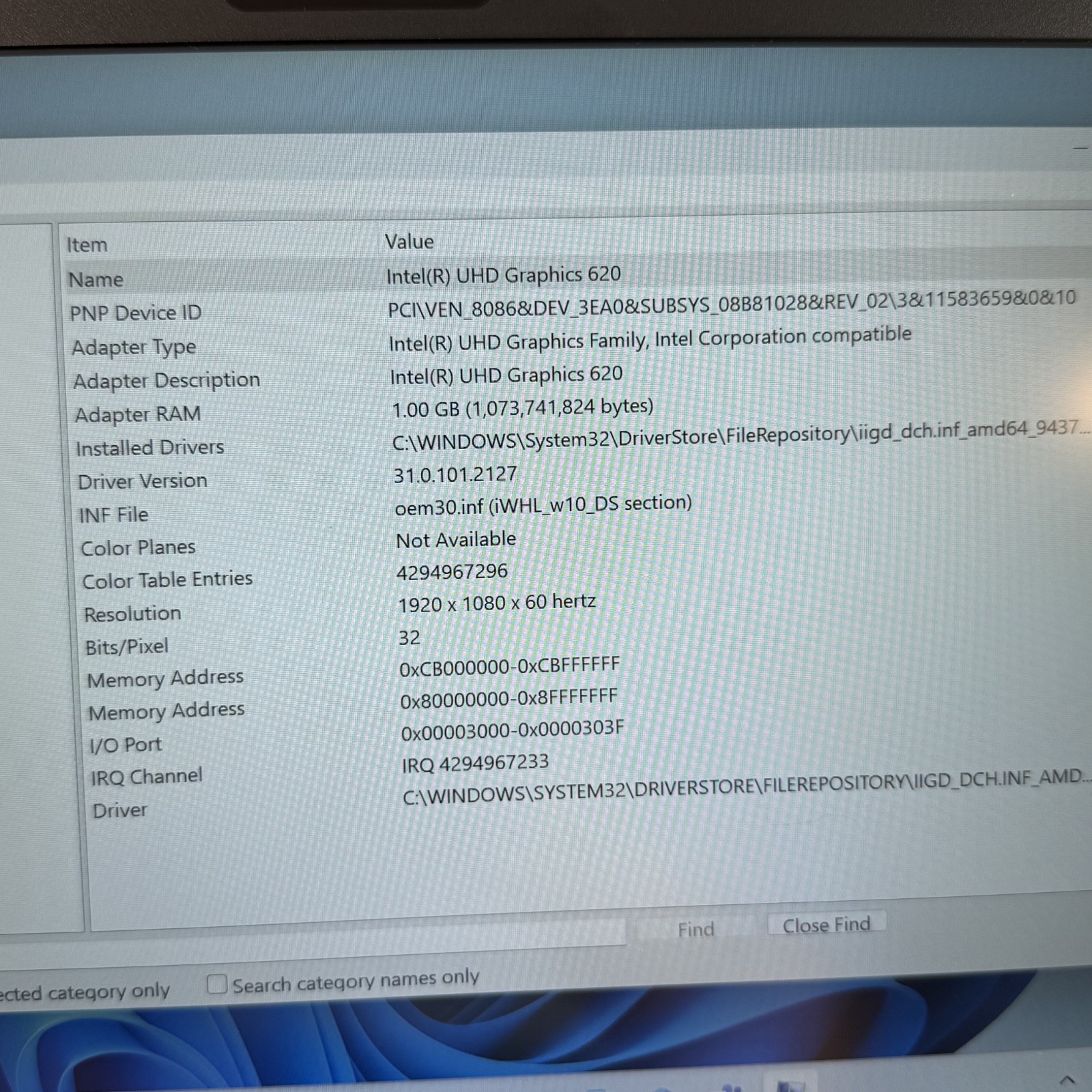Click the 4294967296 color table value
This screenshot has width=1092, height=1092.
(452, 572)
